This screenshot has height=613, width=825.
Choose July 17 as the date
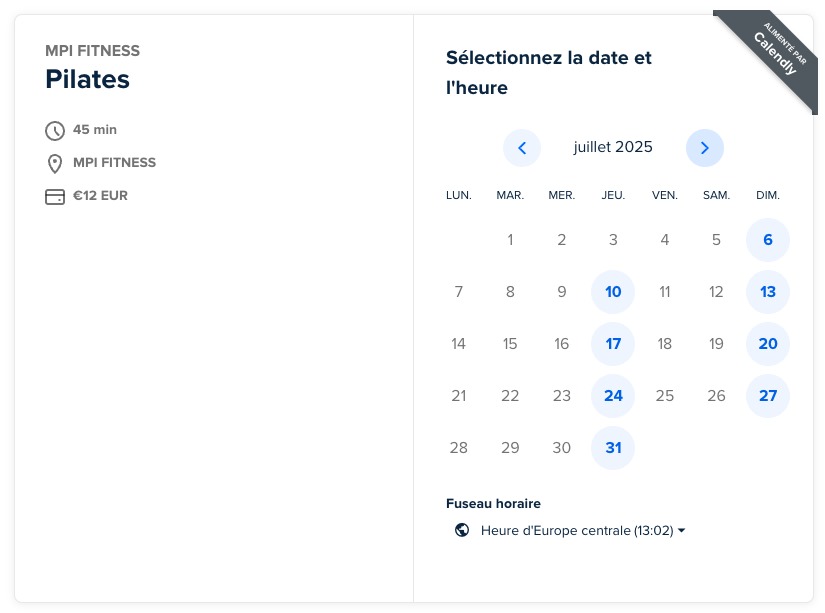(613, 344)
